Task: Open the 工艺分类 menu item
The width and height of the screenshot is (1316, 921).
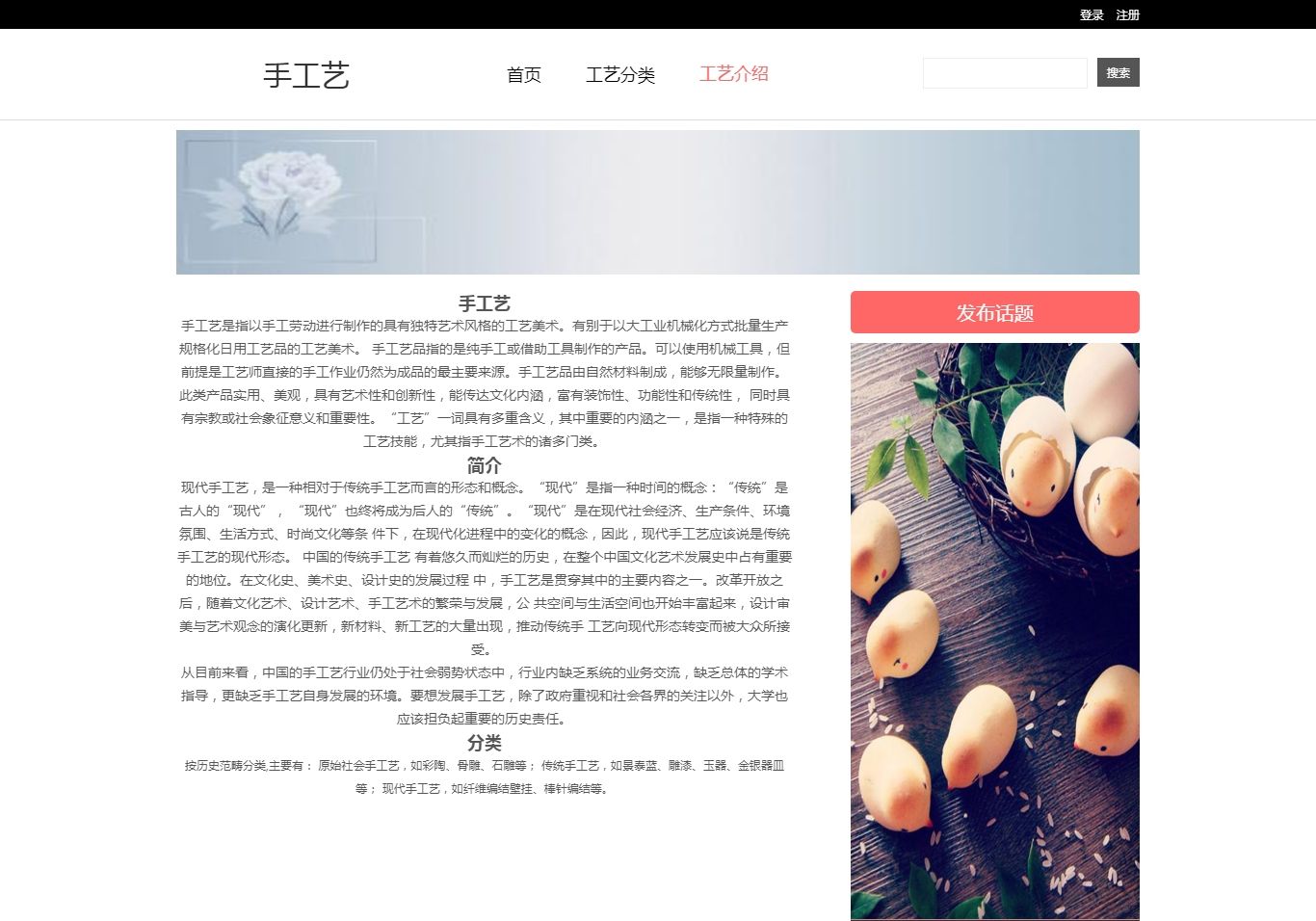Action: click(620, 75)
